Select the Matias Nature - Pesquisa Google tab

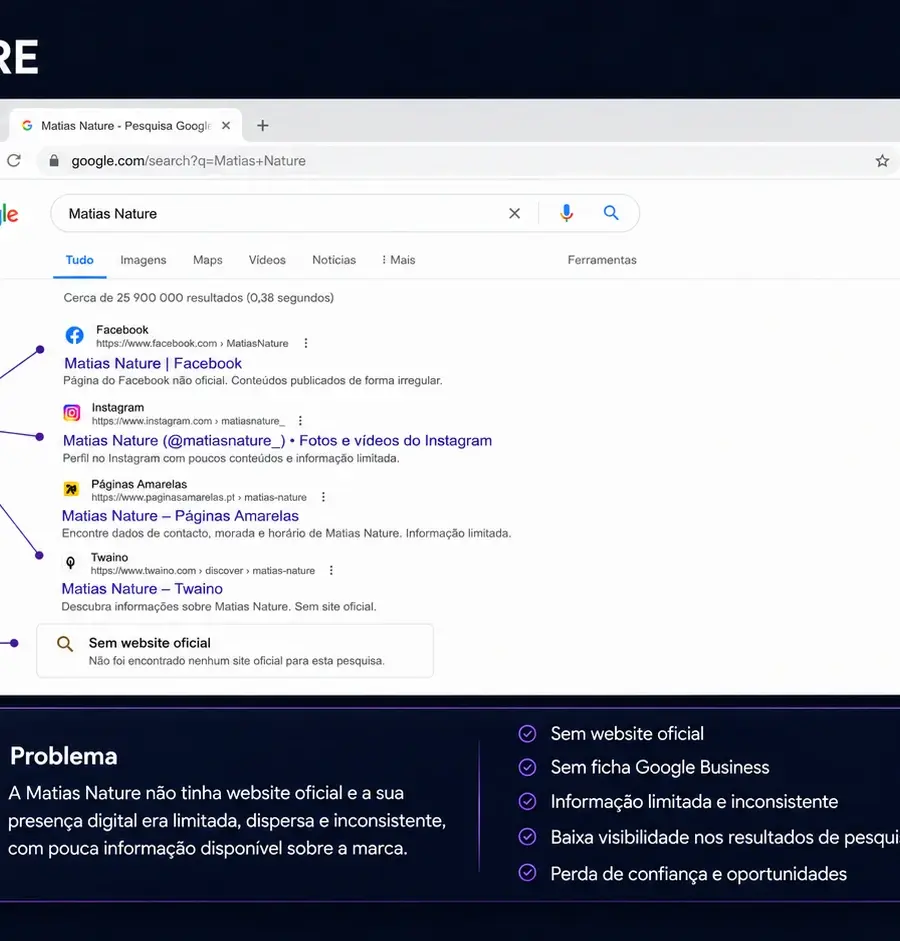click(x=126, y=125)
